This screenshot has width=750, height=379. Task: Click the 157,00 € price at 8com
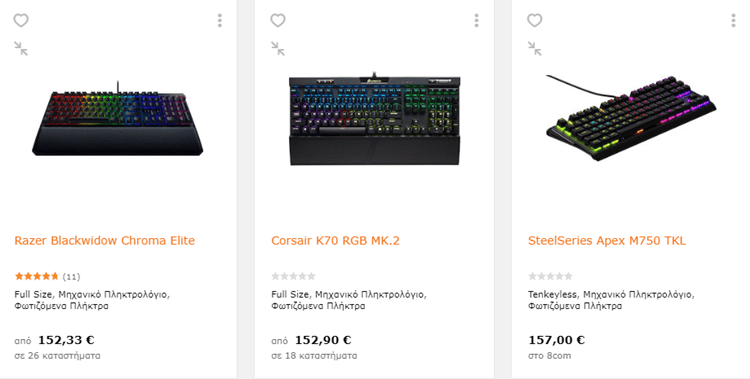pyautogui.click(x=556, y=340)
